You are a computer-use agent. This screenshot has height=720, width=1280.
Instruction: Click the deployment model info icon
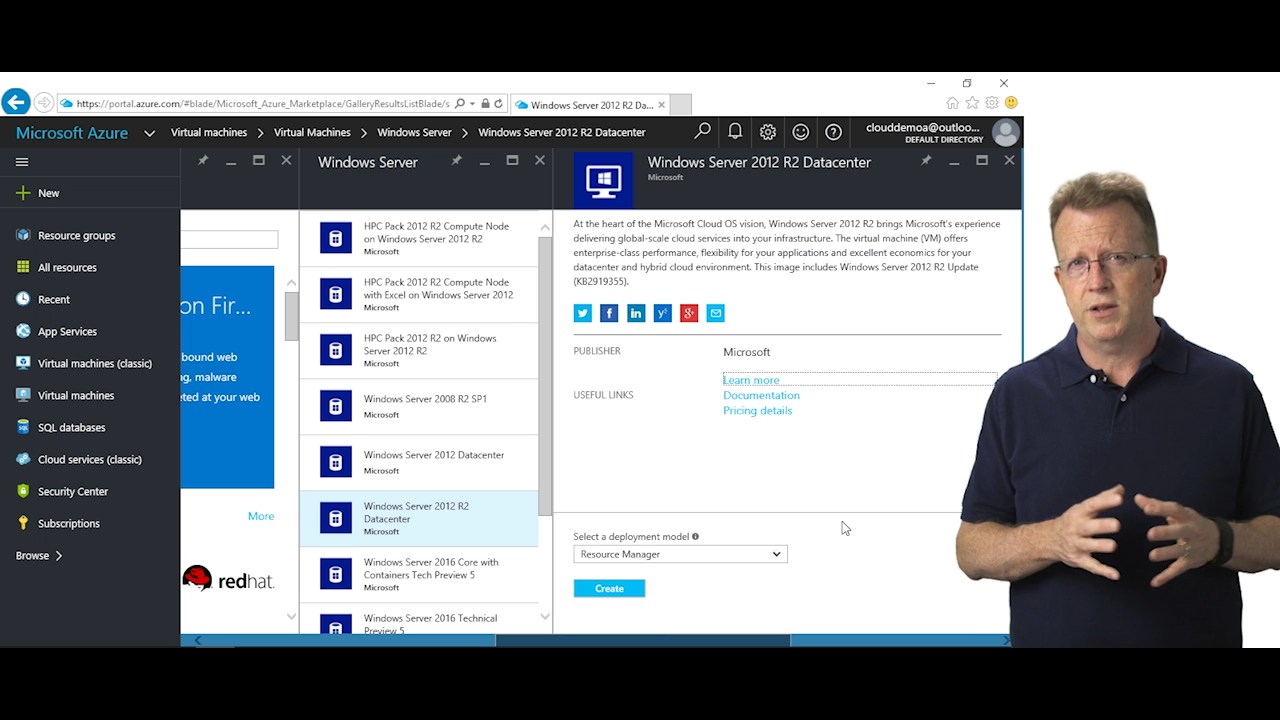click(x=695, y=536)
